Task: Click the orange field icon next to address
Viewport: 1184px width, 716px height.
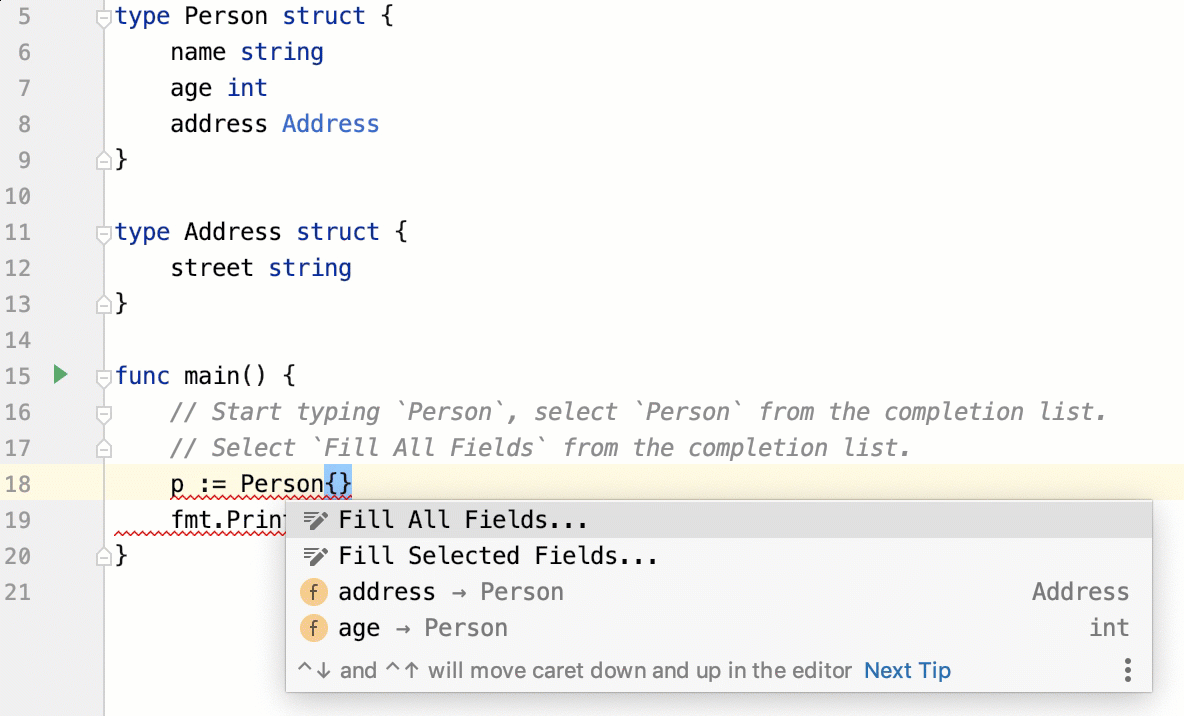Action: [314, 592]
